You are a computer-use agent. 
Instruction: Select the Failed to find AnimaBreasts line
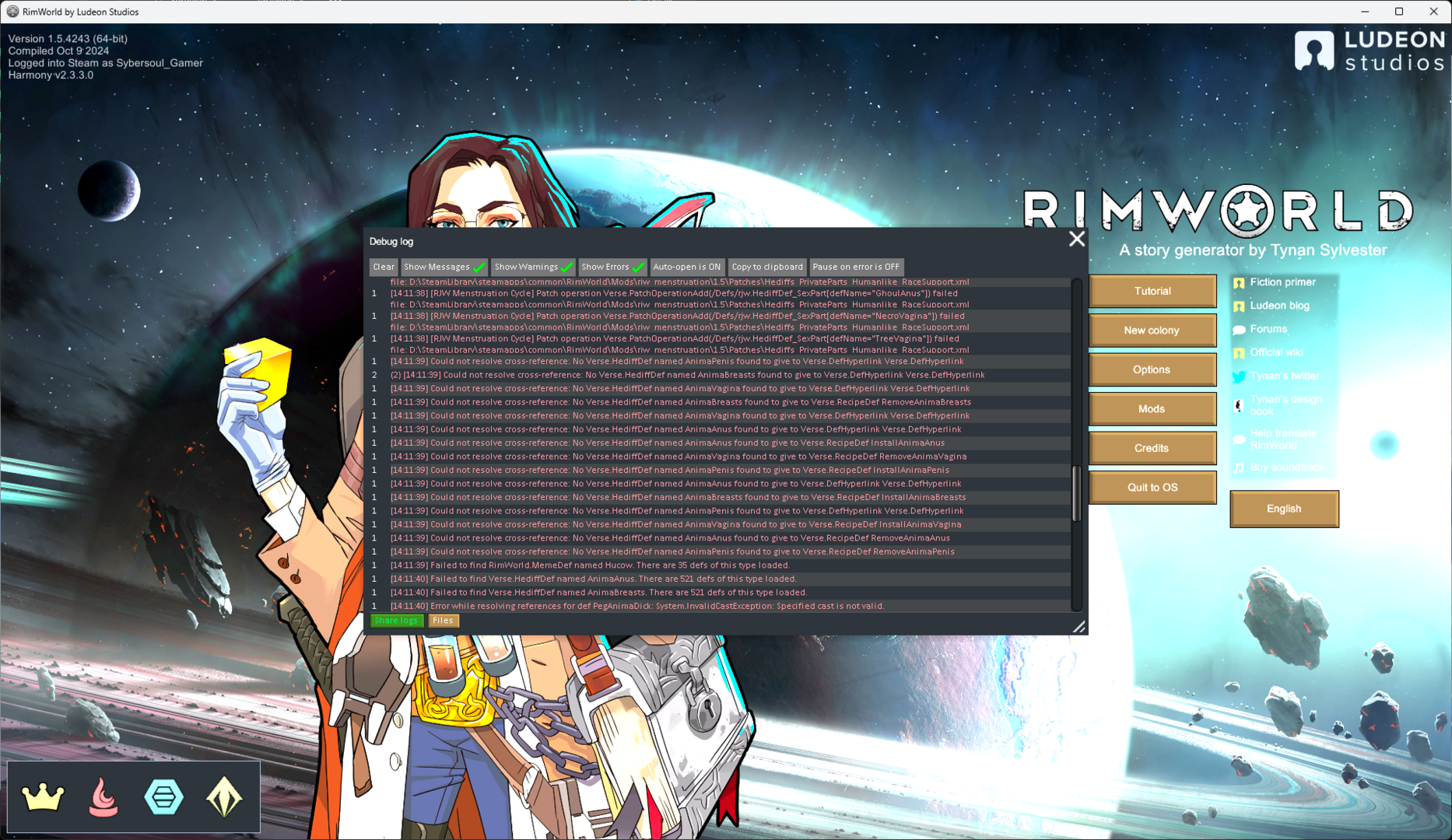click(x=720, y=593)
